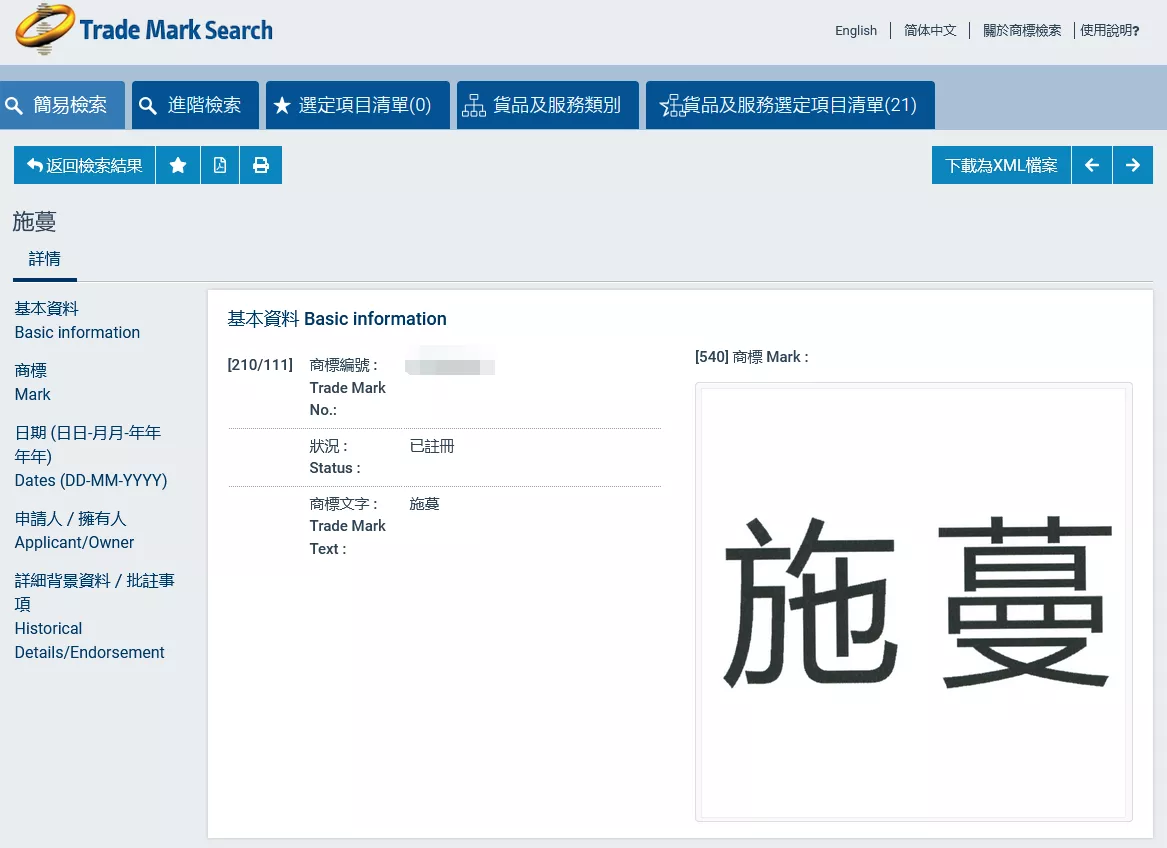The height and width of the screenshot is (848, 1167).
Task: Open 選定項目清單(0) tab
Action: (358, 105)
